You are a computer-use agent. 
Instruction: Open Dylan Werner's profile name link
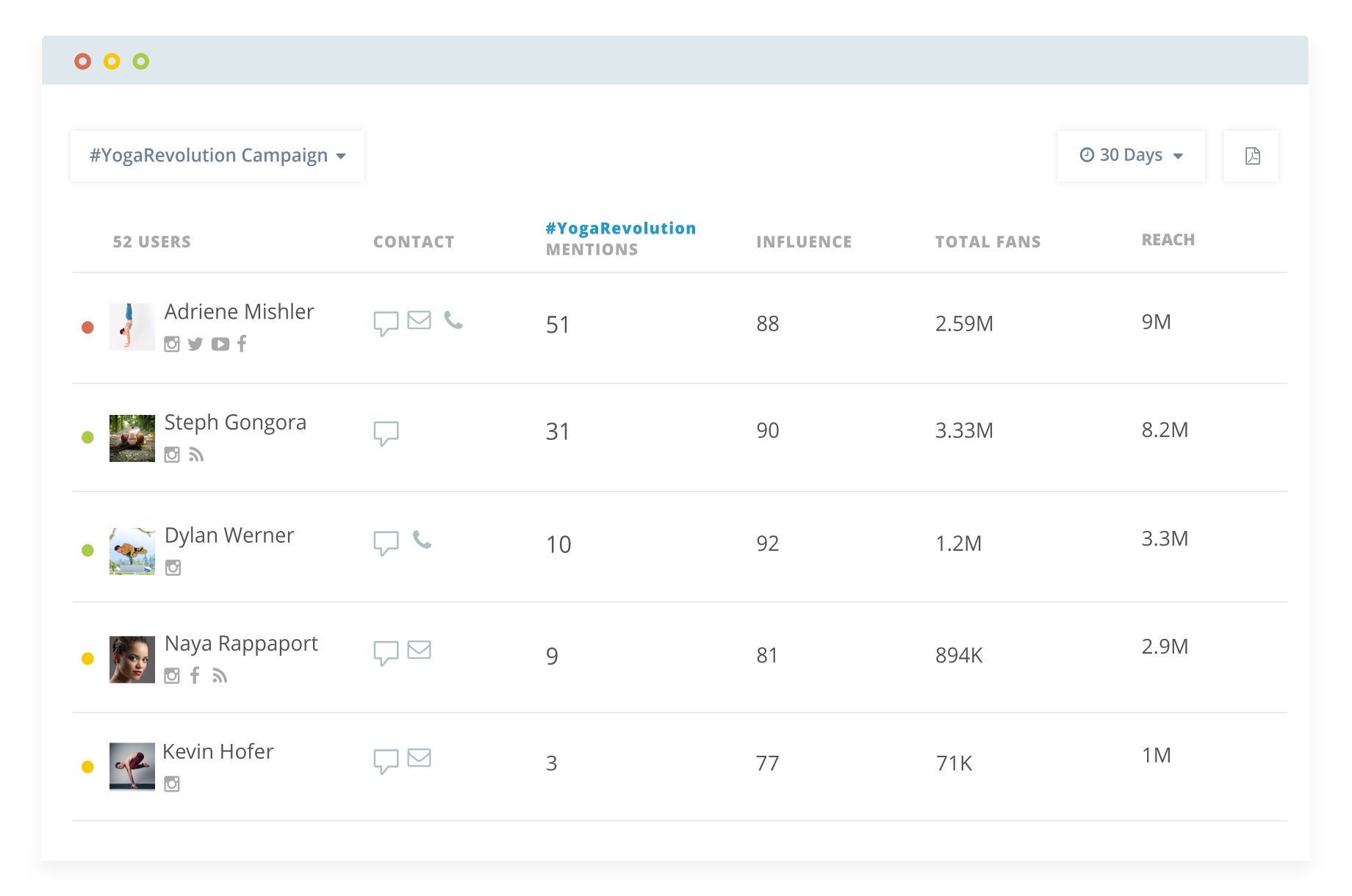point(229,535)
